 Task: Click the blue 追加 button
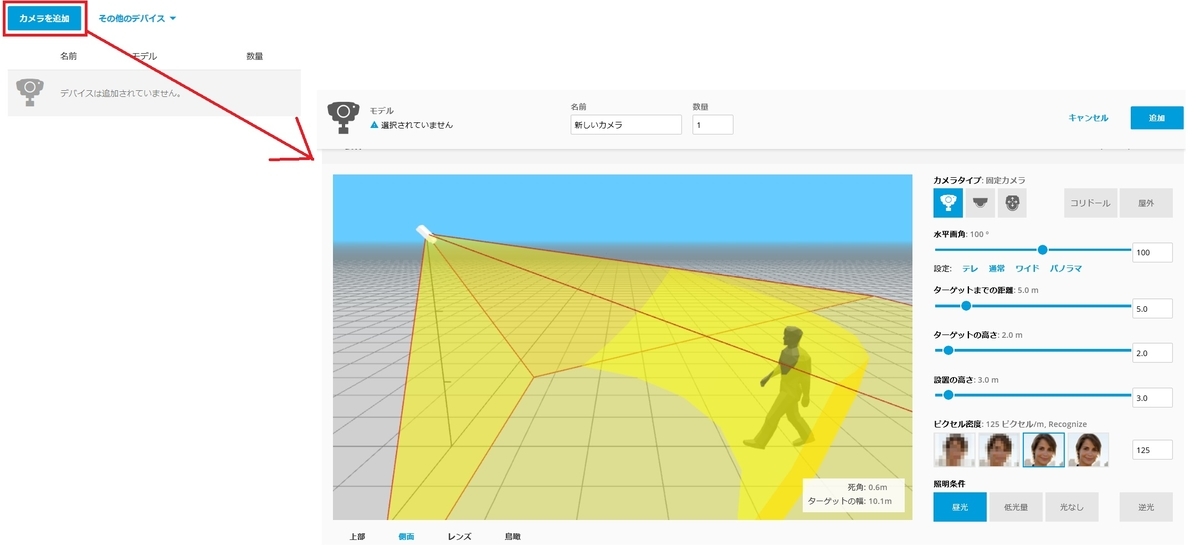[x=1157, y=118]
